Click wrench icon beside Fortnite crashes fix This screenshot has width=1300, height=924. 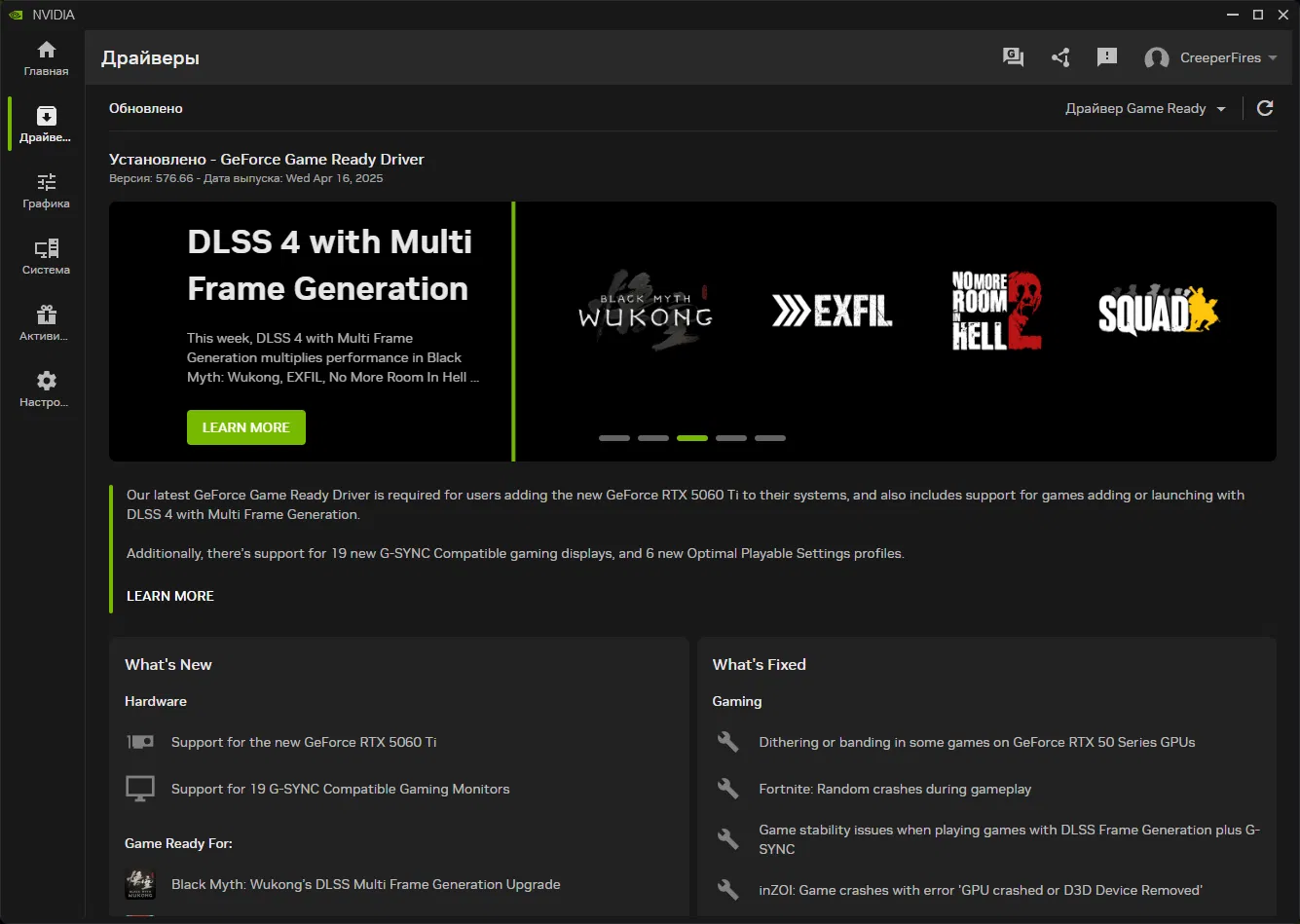tap(728, 789)
